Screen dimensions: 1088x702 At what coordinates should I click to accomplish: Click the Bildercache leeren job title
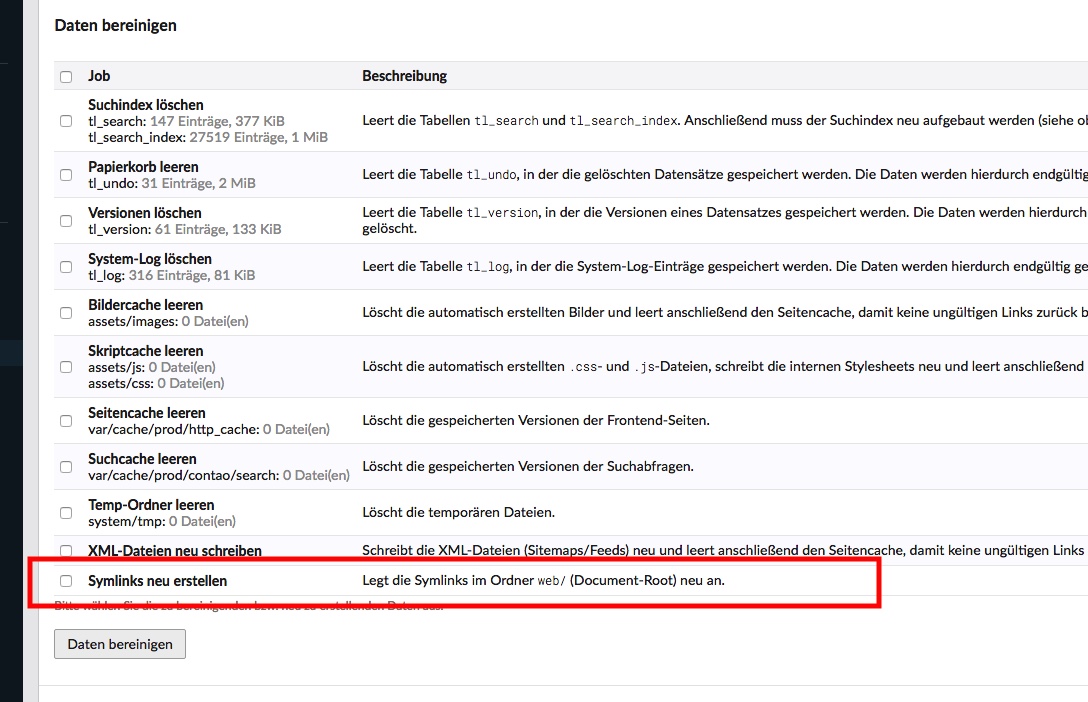pyautogui.click(x=146, y=305)
